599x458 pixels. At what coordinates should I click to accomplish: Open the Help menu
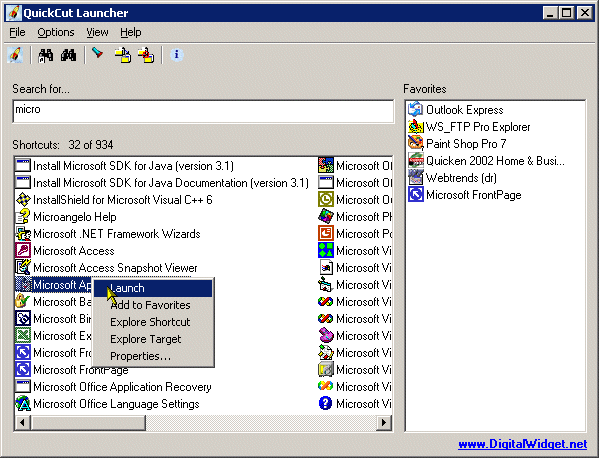[131, 32]
